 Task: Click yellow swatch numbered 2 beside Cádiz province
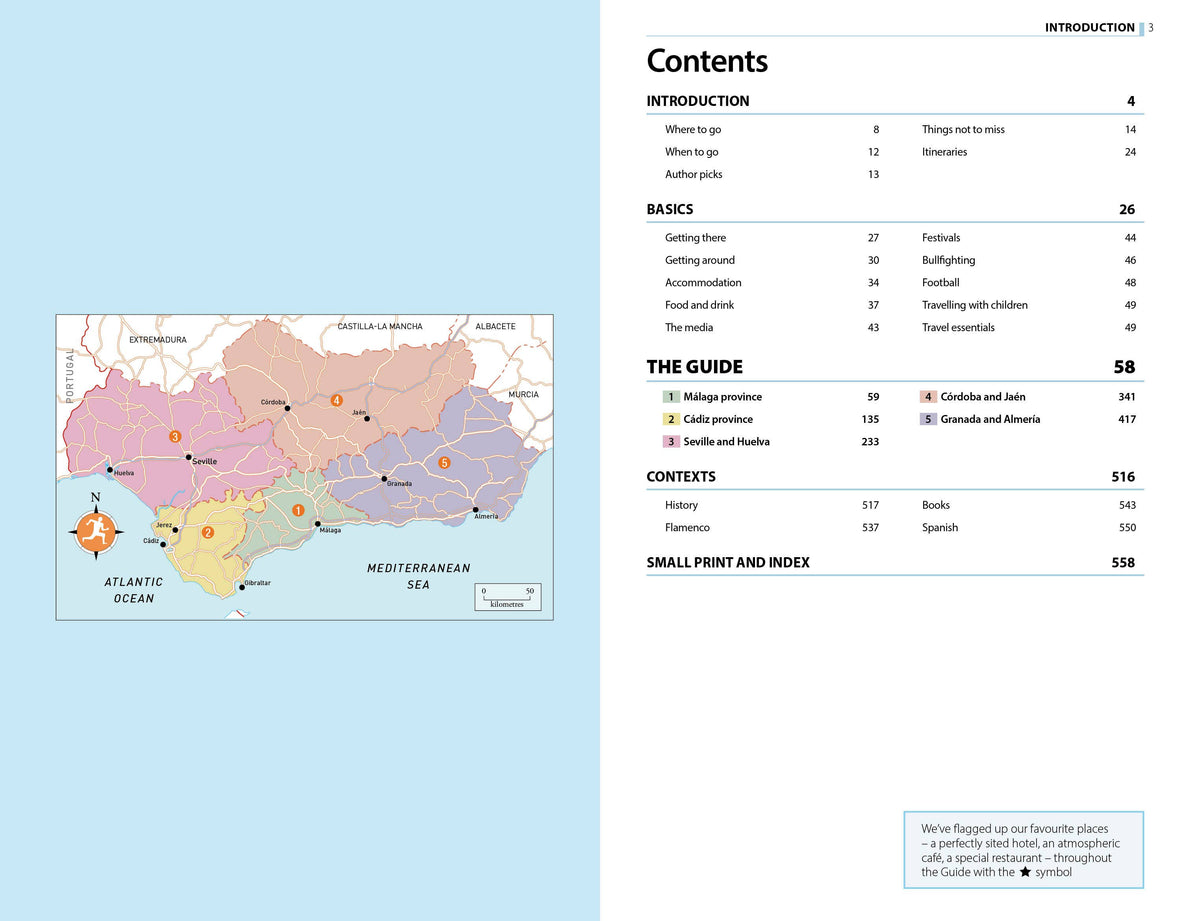[x=671, y=419]
